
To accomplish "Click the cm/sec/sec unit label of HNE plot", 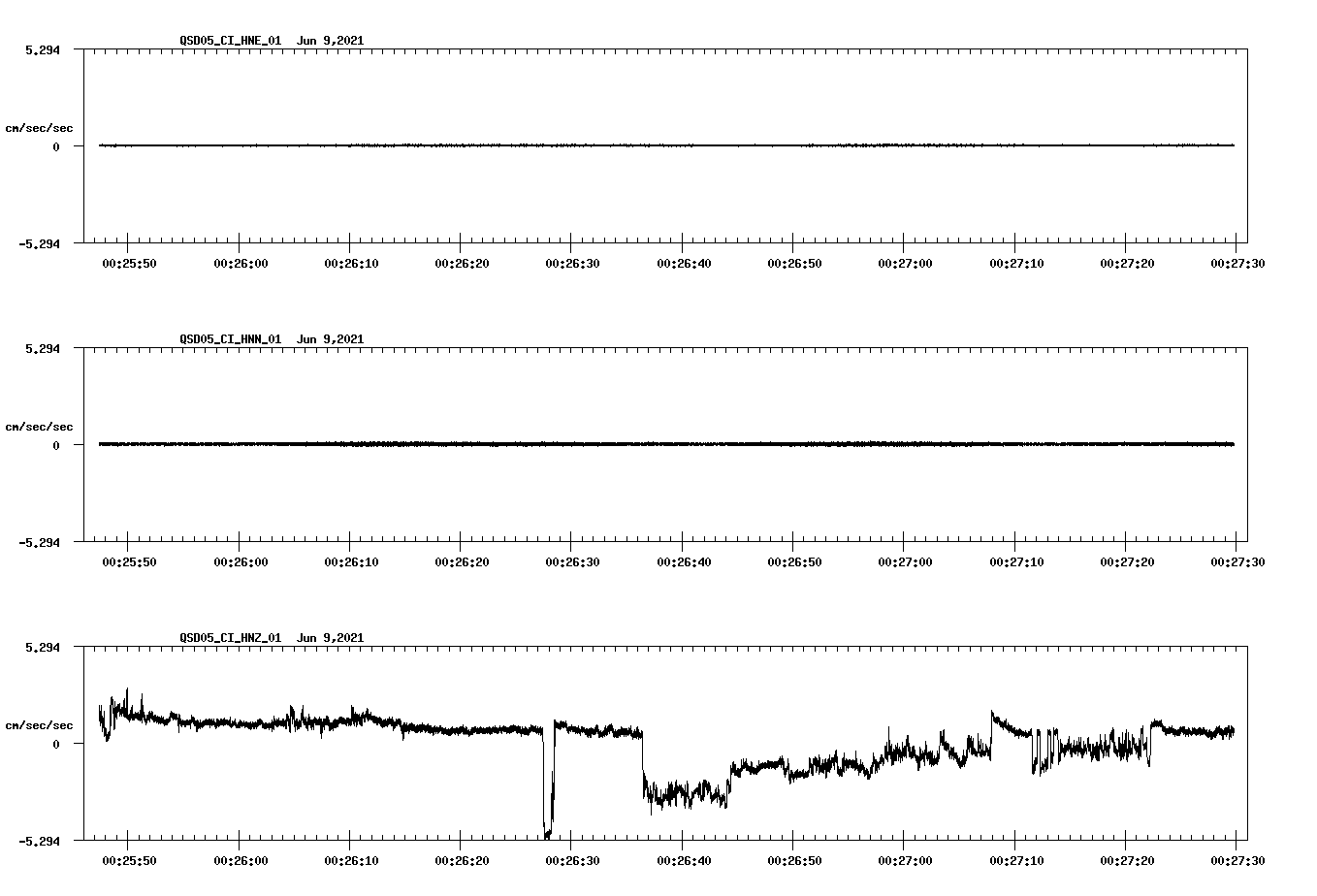I will (x=40, y=128).
